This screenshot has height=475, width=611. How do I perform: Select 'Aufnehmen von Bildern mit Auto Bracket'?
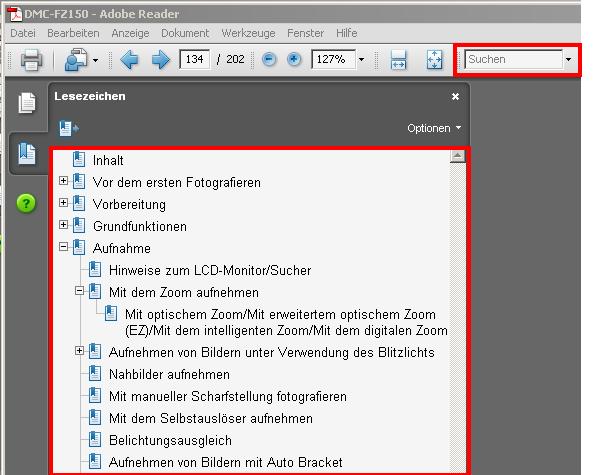pyautogui.click(x=226, y=462)
